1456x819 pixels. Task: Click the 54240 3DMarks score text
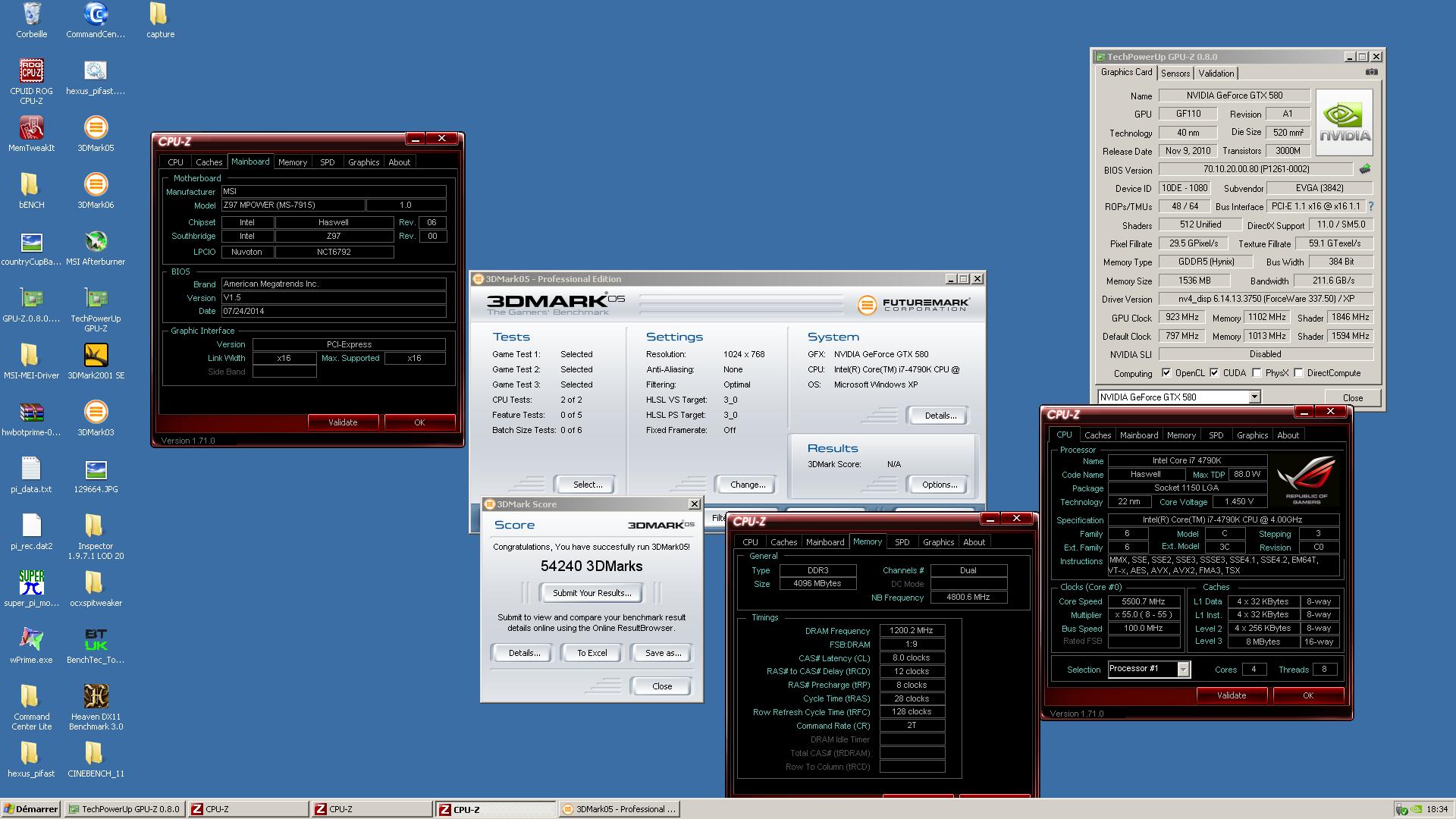[x=591, y=566]
